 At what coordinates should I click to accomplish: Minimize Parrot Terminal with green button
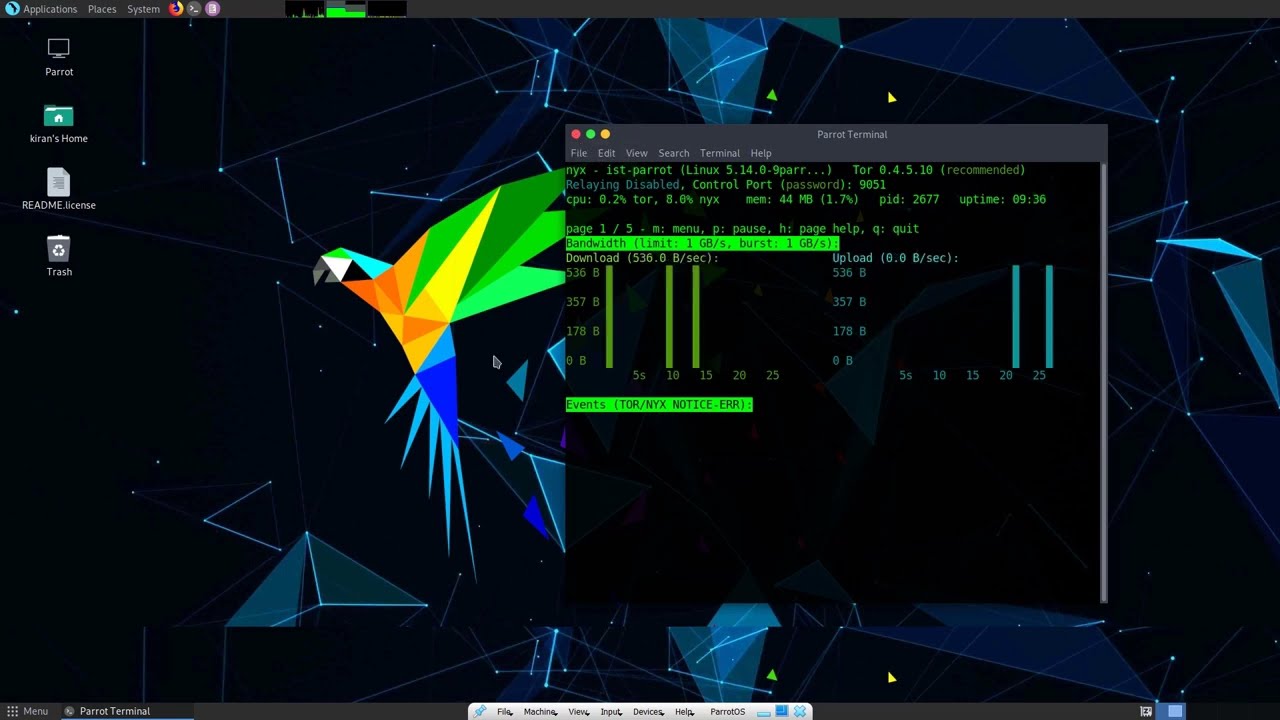tap(590, 134)
